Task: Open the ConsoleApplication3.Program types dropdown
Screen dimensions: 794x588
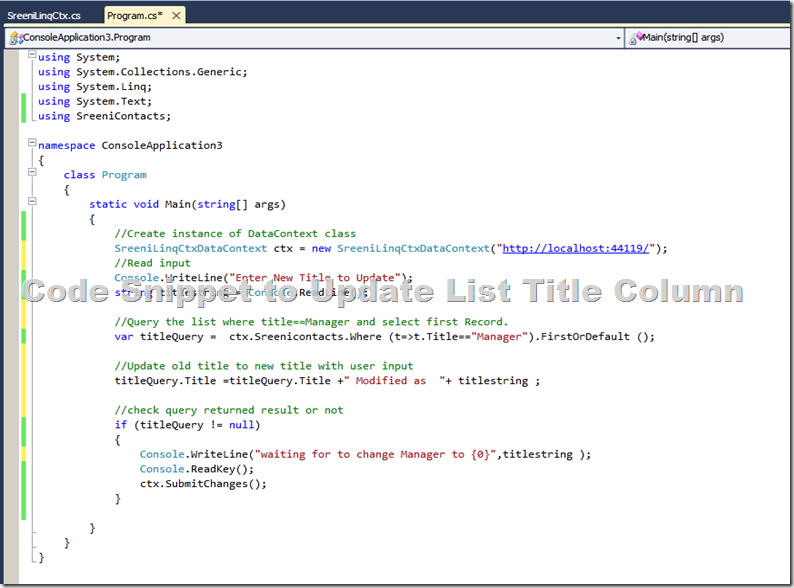Action: coord(618,38)
